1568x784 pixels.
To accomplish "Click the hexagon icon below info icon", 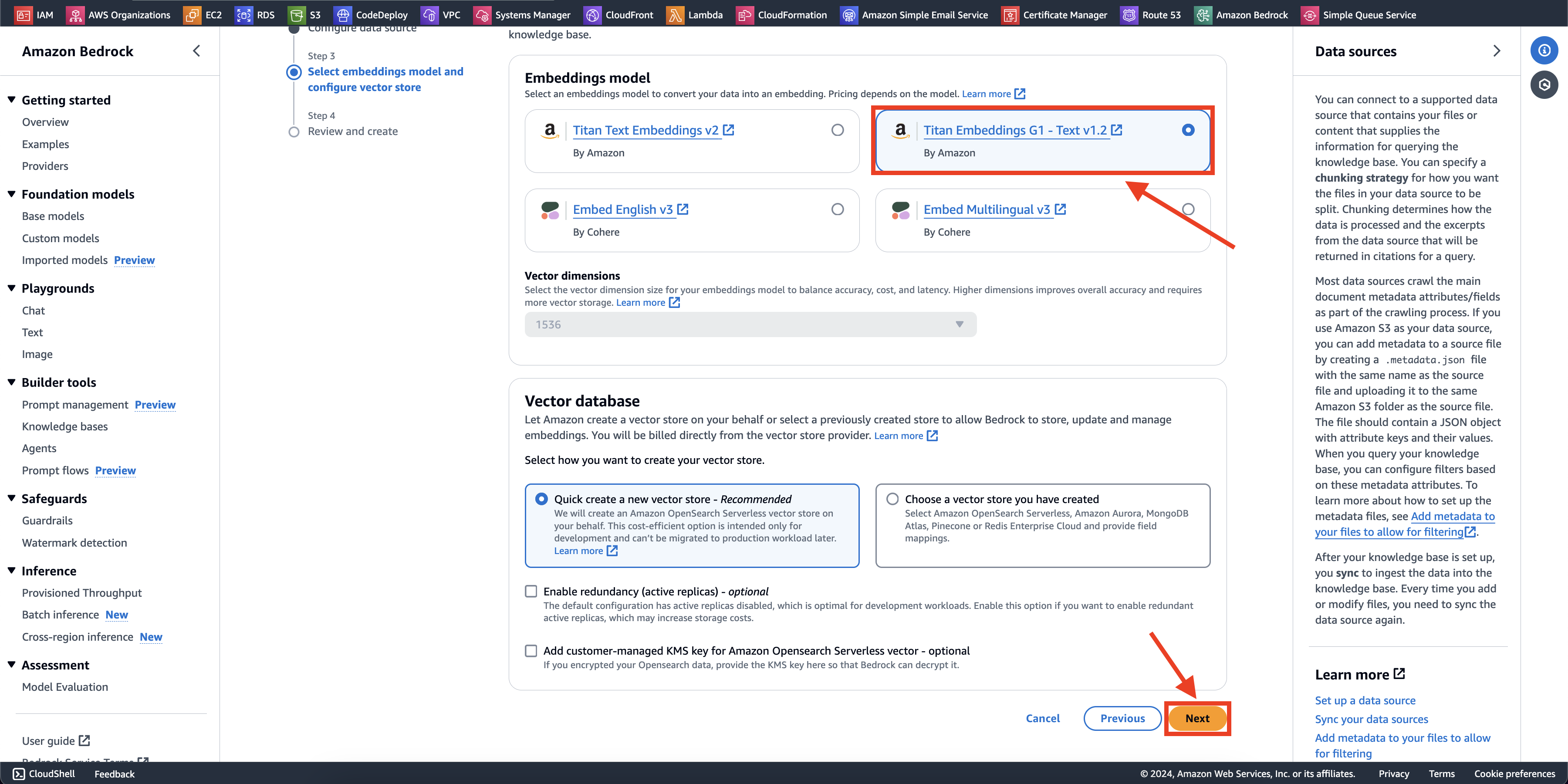I will 1544,84.
